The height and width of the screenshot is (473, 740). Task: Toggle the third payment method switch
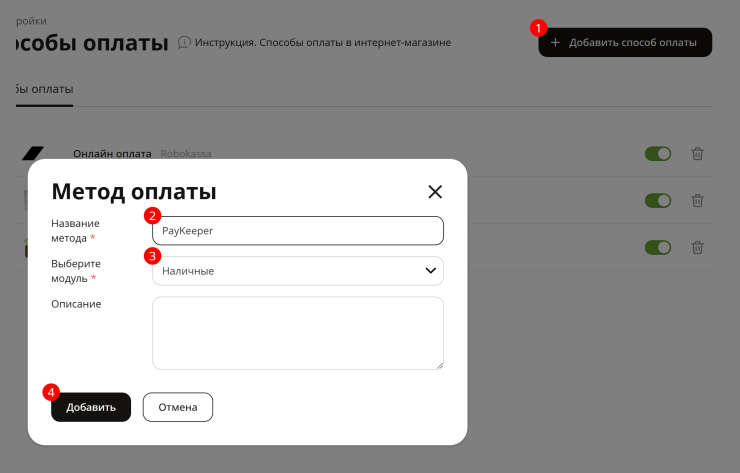(x=658, y=247)
